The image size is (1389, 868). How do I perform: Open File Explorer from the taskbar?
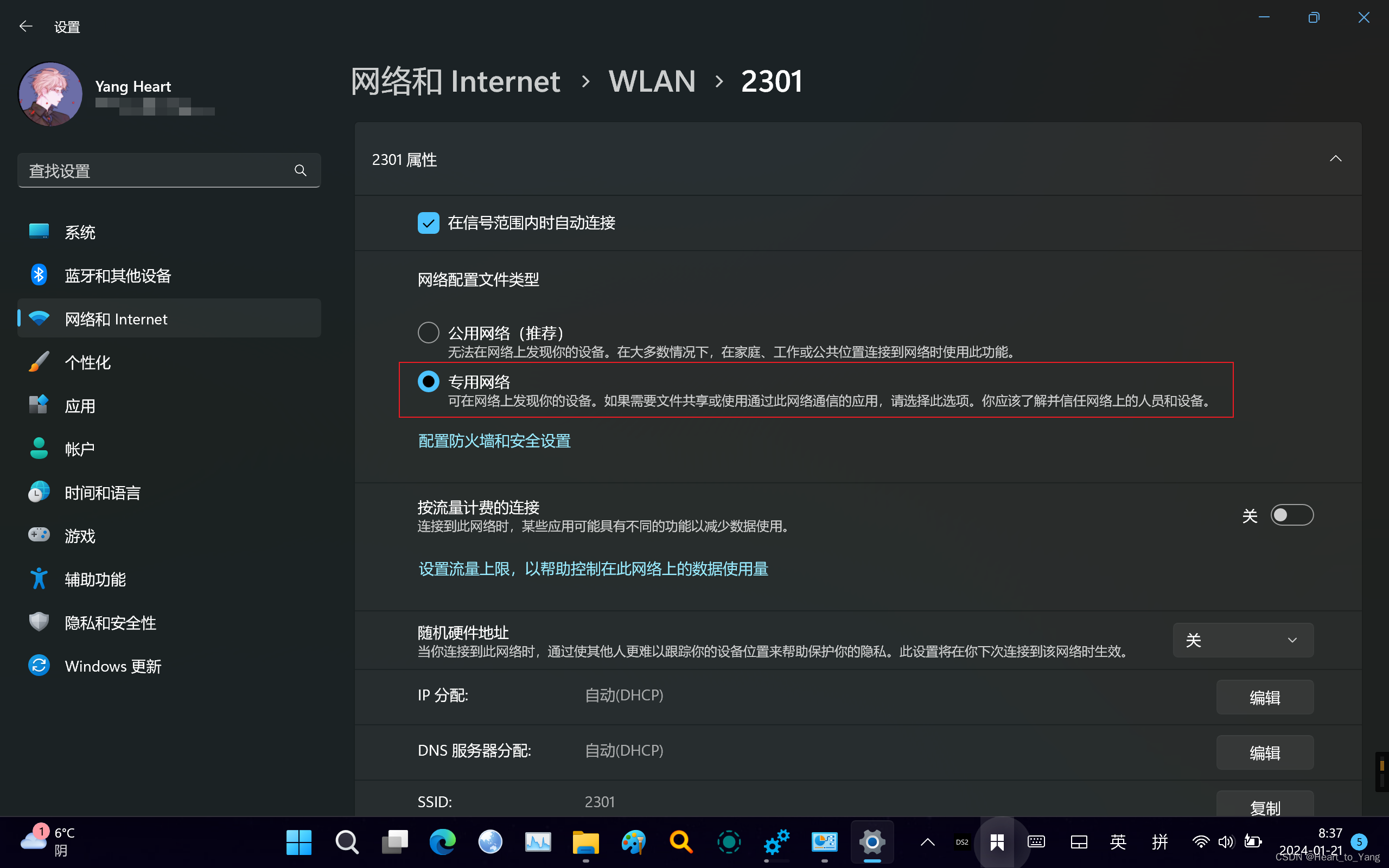pyautogui.click(x=585, y=842)
